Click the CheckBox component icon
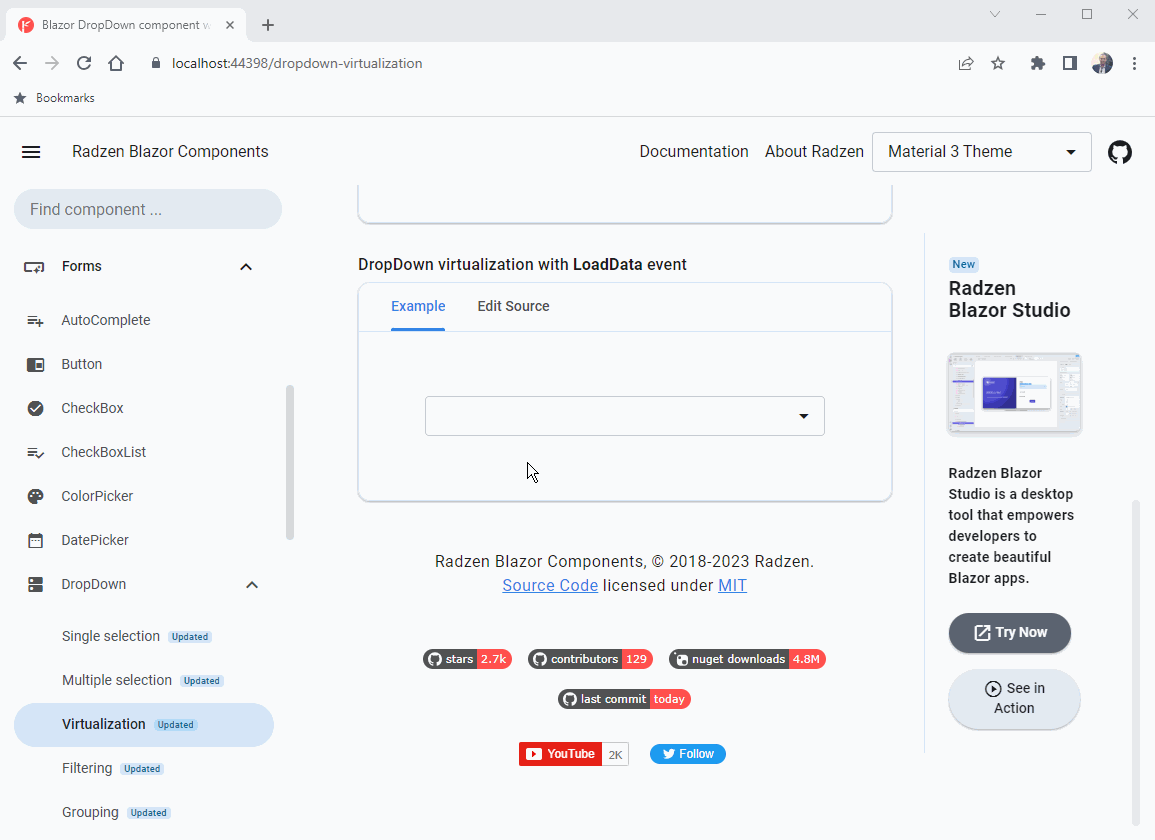The width and height of the screenshot is (1155, 840). (x=35, y=408)
